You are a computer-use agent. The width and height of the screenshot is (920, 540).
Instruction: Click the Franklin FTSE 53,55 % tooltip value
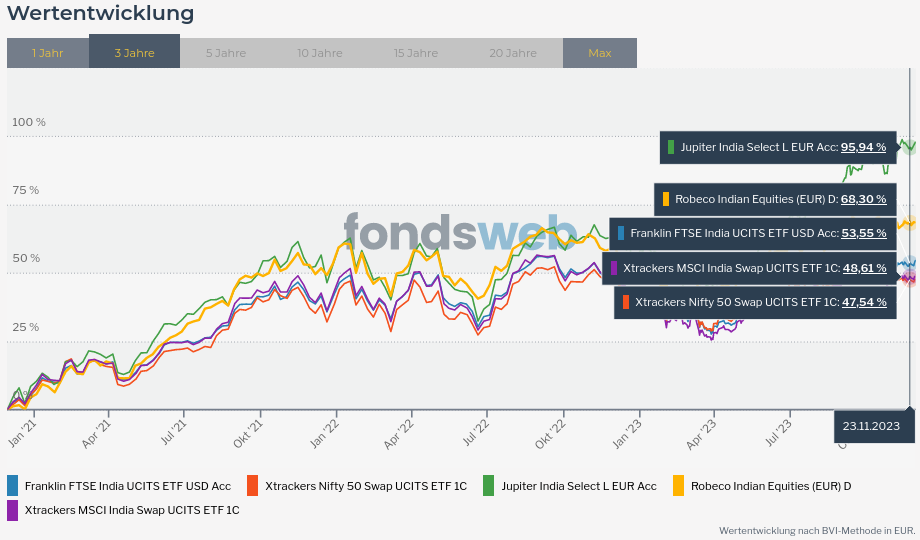(x=863, y=233)
